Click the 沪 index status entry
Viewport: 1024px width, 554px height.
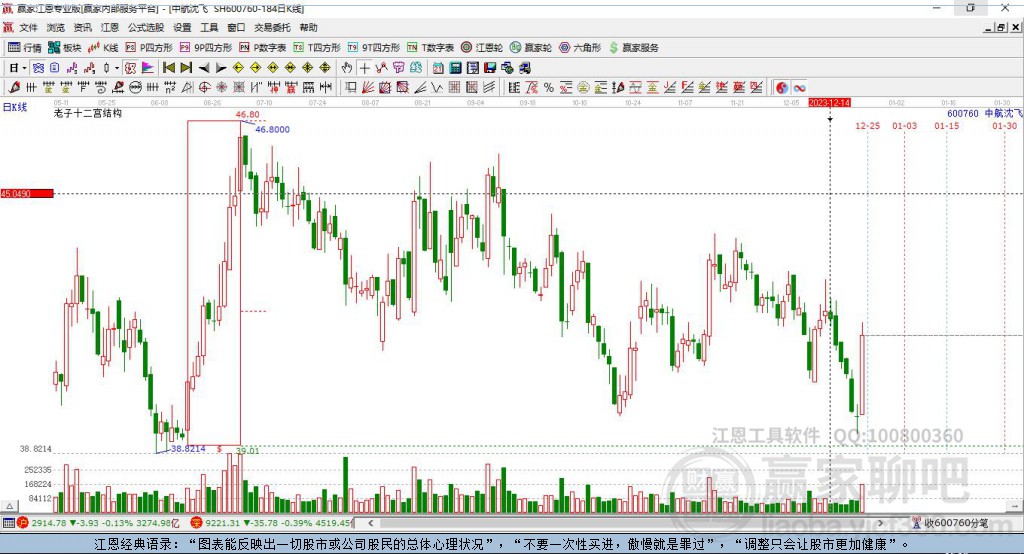97,523
